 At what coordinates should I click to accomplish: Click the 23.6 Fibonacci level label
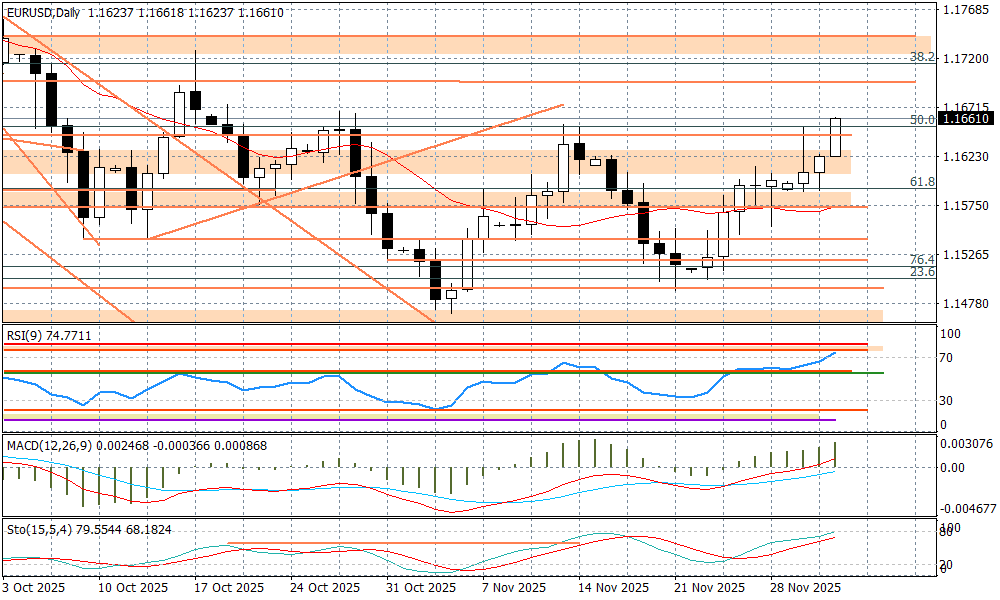922,272
